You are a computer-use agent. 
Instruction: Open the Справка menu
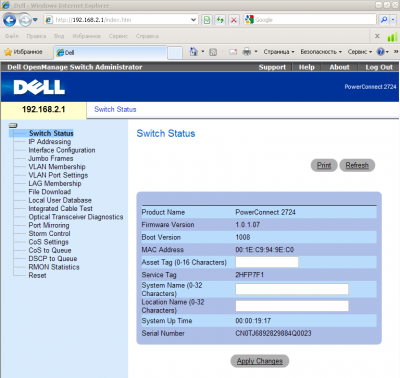tap(147, 36)
